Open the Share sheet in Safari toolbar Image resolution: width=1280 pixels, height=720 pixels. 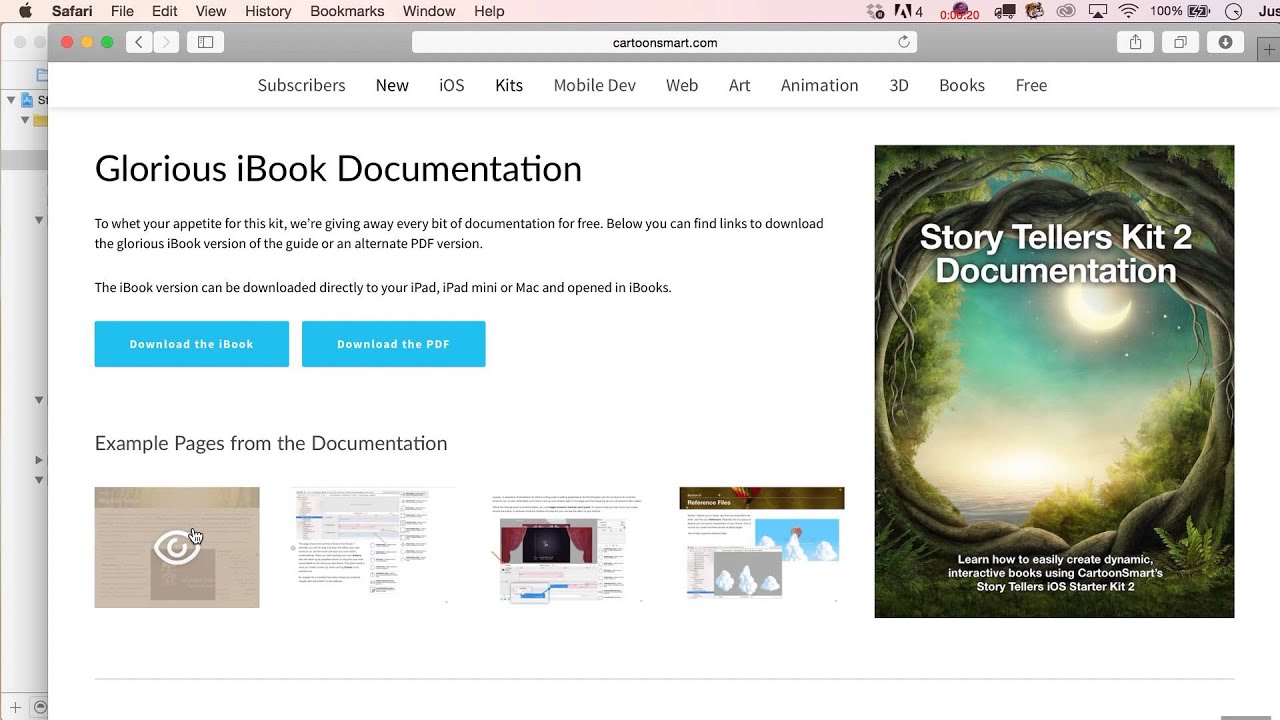click(x=1136, y=42)
